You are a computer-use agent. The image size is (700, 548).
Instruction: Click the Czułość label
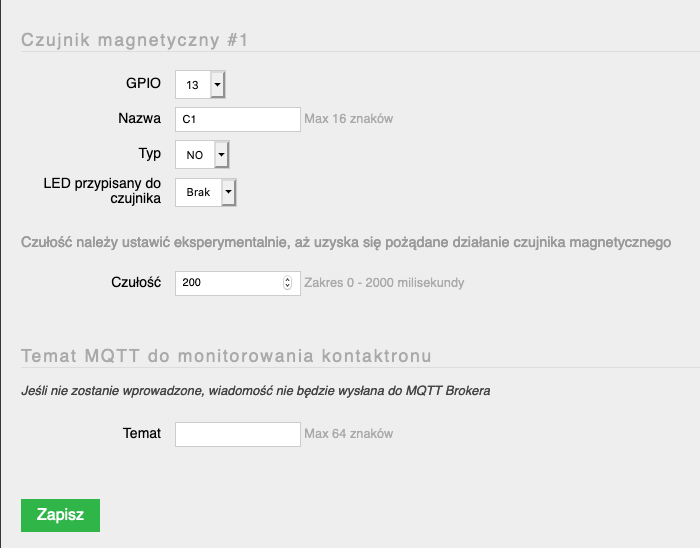[136, 282]
